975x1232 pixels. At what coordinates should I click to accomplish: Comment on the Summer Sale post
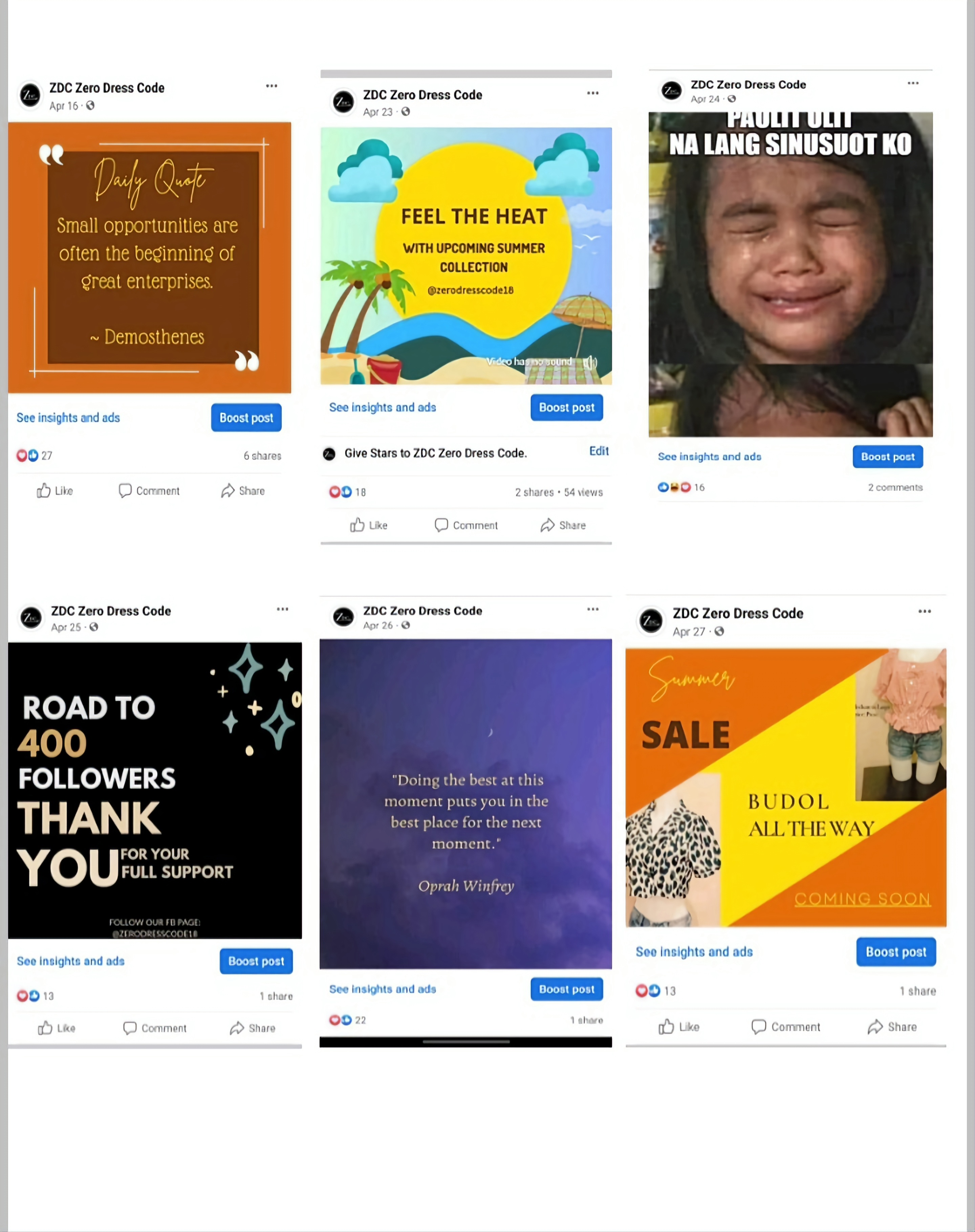pos(786,1027)
